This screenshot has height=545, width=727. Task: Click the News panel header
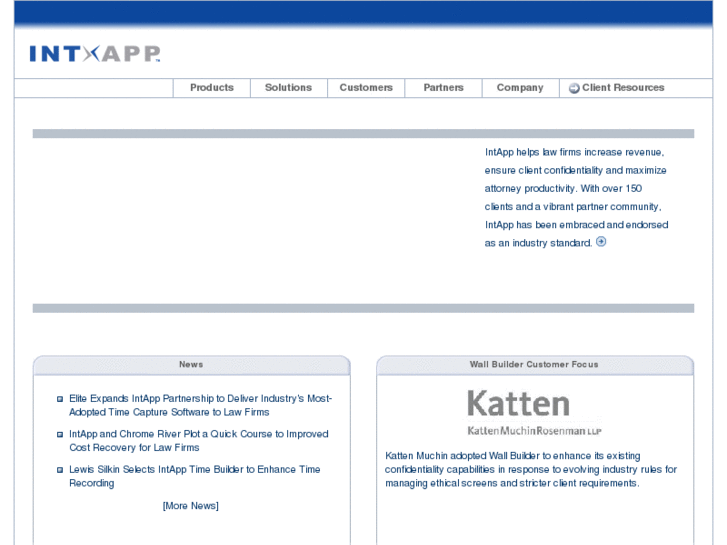tap(191, 365)
